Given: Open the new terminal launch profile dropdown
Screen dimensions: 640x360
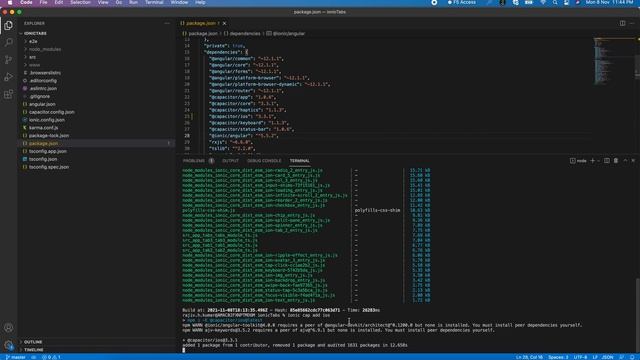Looking at the screenshot, I should point(598,161).
